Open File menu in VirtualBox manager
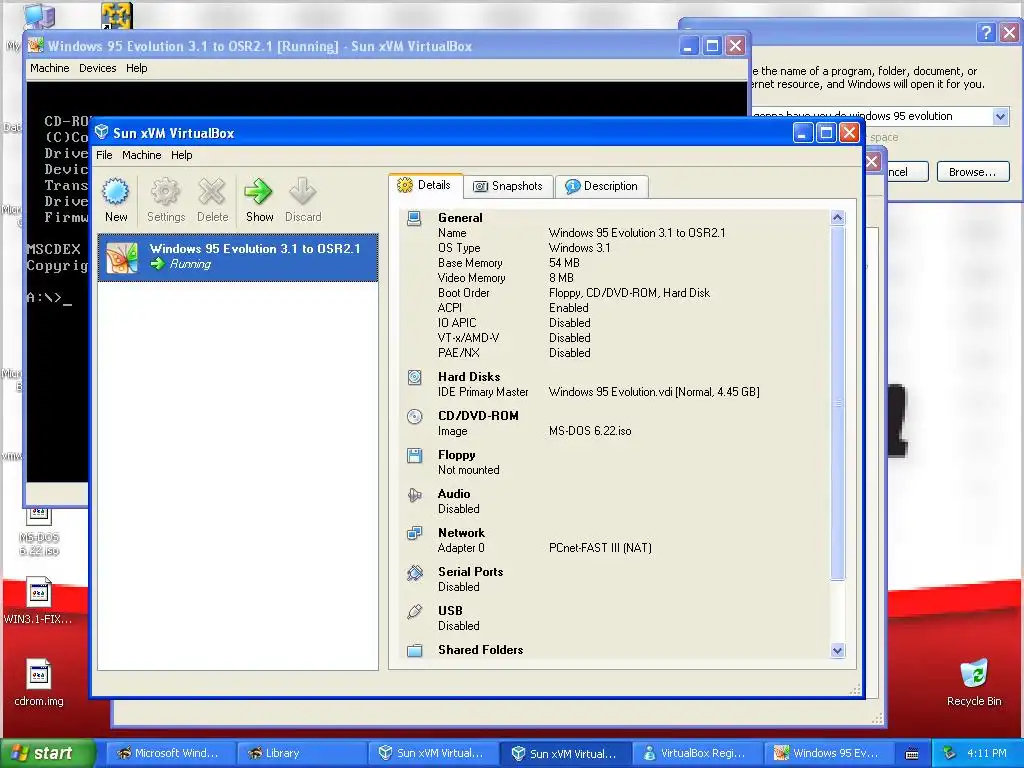The image size is (1024, 768). [104, 155]
